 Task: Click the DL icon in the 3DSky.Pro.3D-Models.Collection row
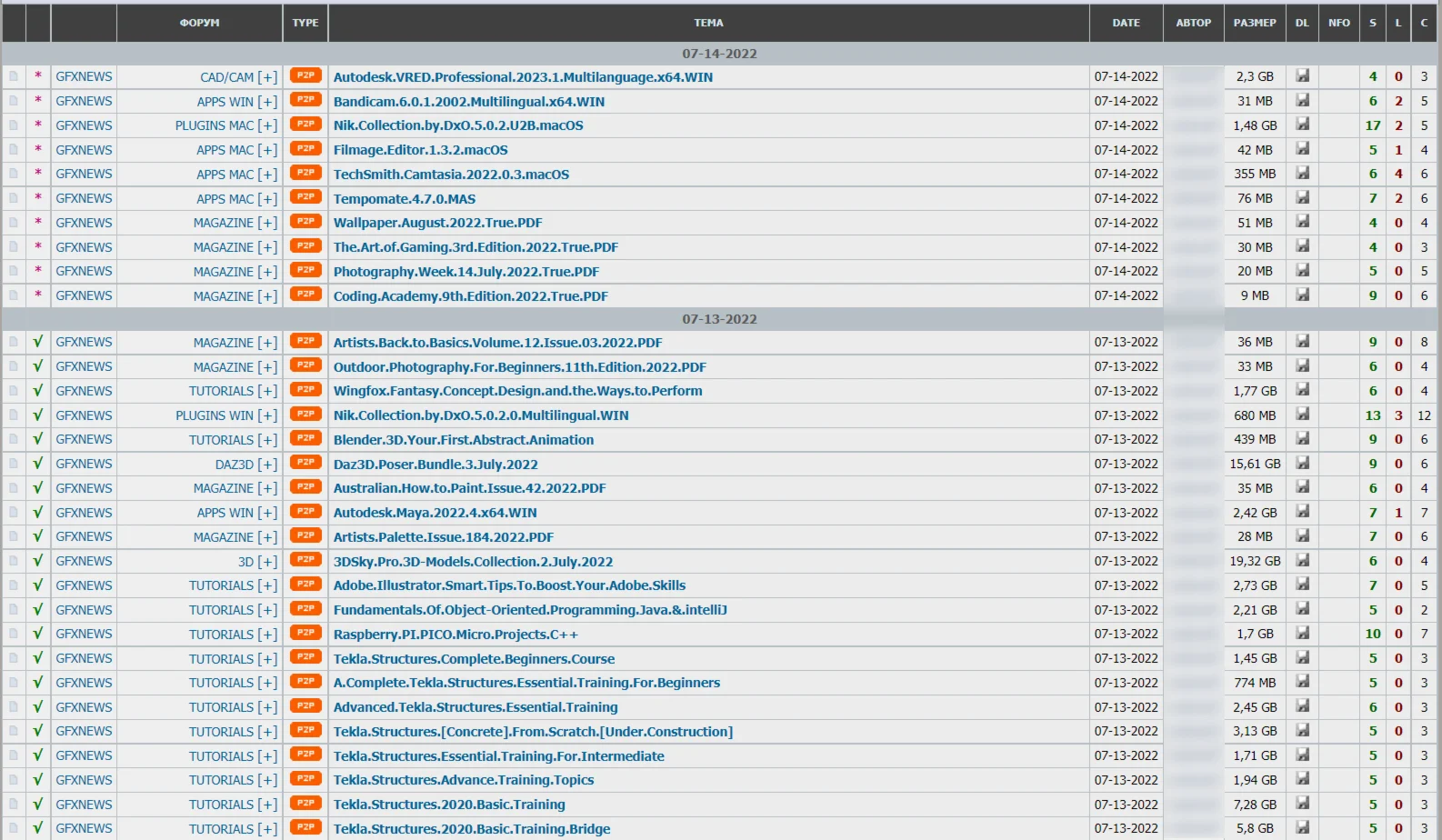1303,561
